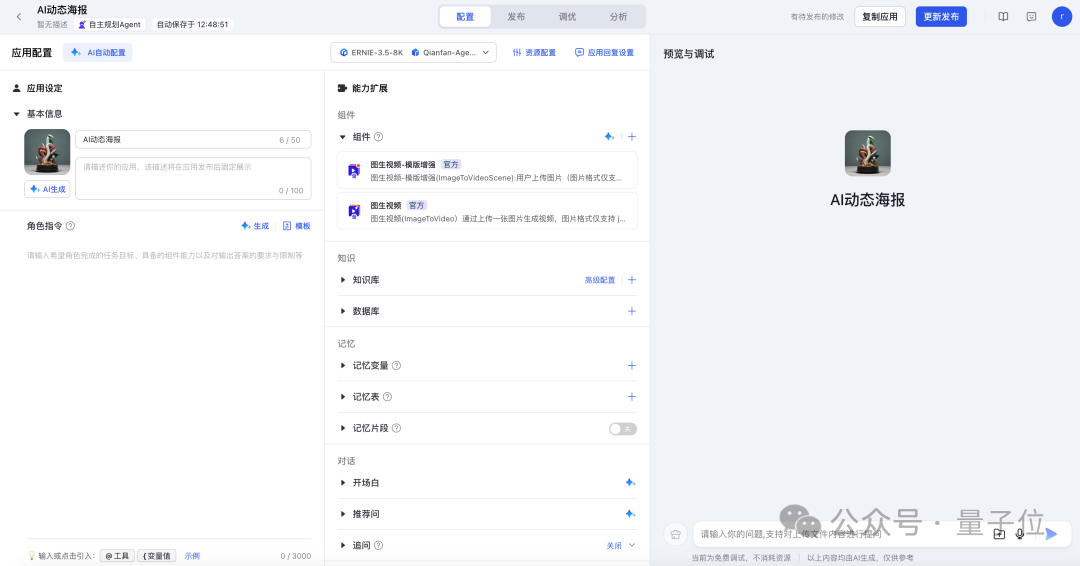The height and width of the screenshot is (566, 1080).
Task: Click the AI自动配置 button
Action: tap(98, 52)
